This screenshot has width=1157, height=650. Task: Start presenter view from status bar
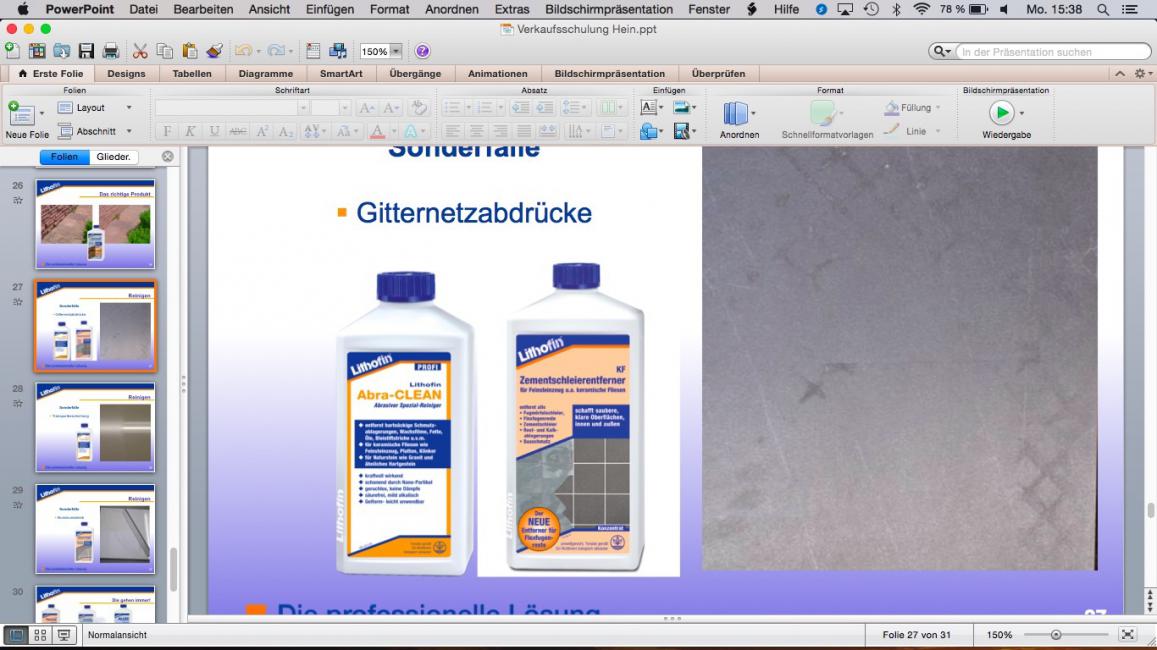tap(64, 635)
